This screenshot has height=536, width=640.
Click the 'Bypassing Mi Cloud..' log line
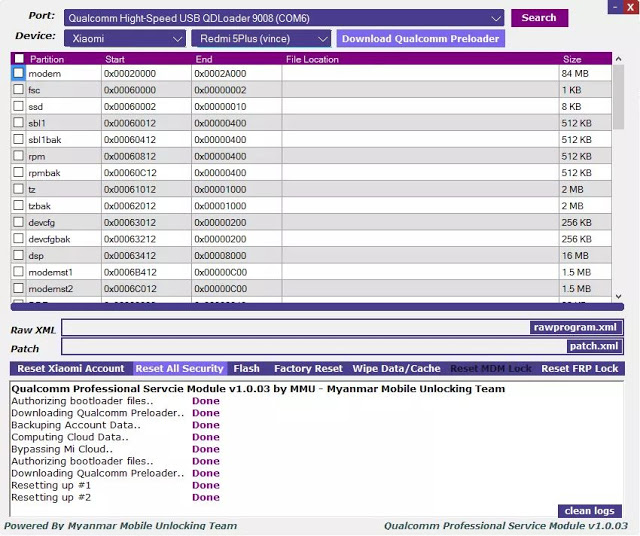62,449
